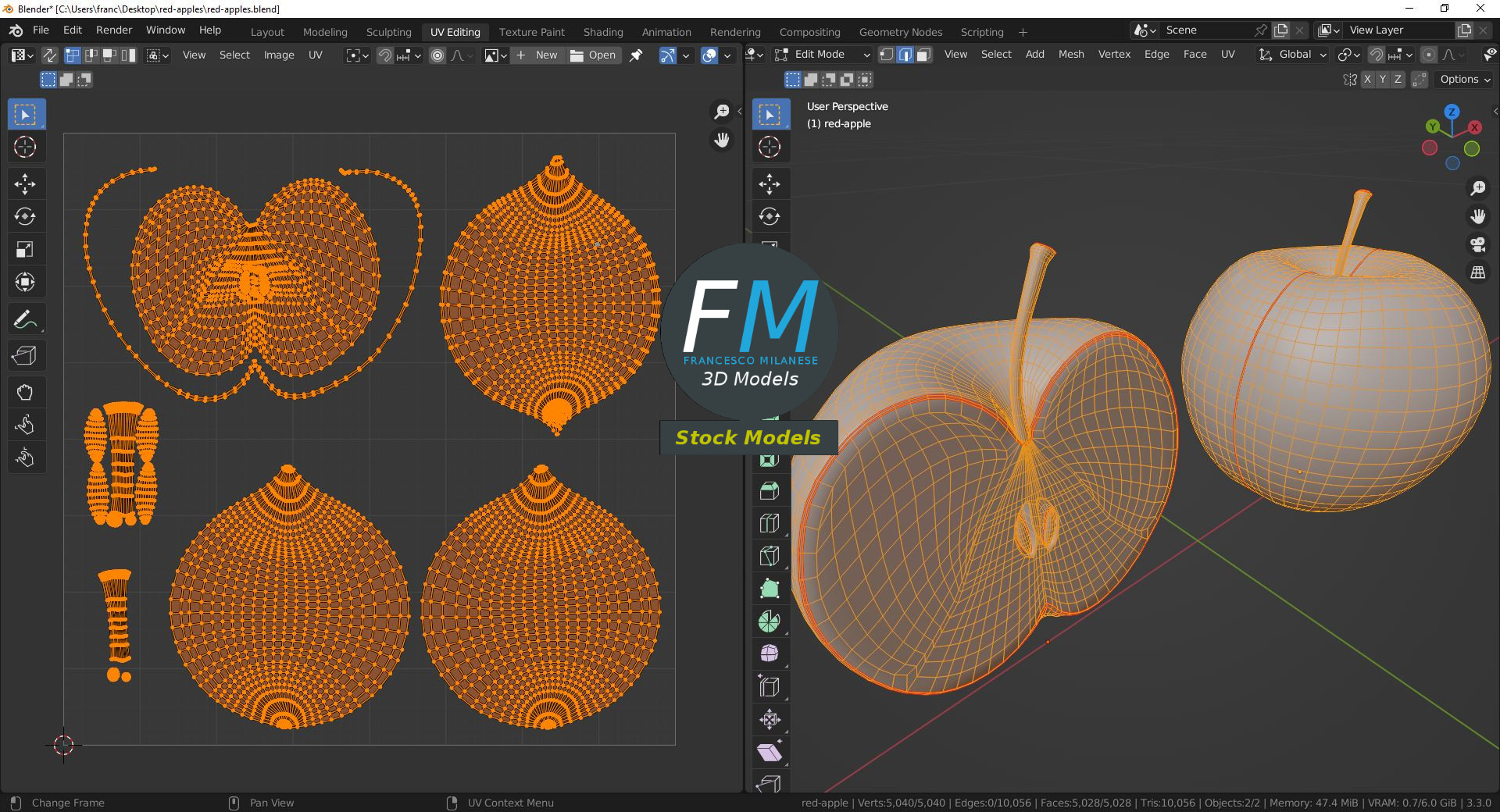Select the Grab tool in UV editor toolbar
This screenshot has width=1500, height=812.
tap(25, 392)
